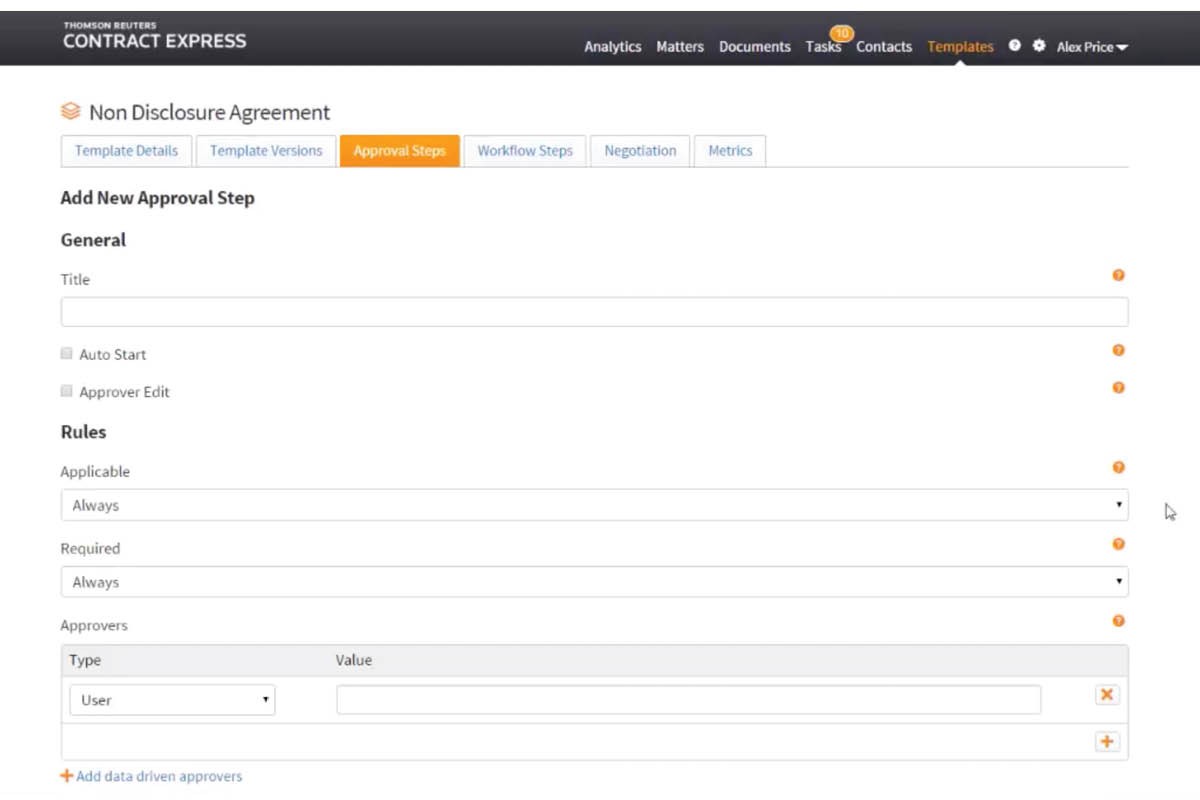Image resolution: width=1200 pixels, height=800 pixels.
Task: Switch to the Workflow Steps tab
Action: (x=525, y=151)
